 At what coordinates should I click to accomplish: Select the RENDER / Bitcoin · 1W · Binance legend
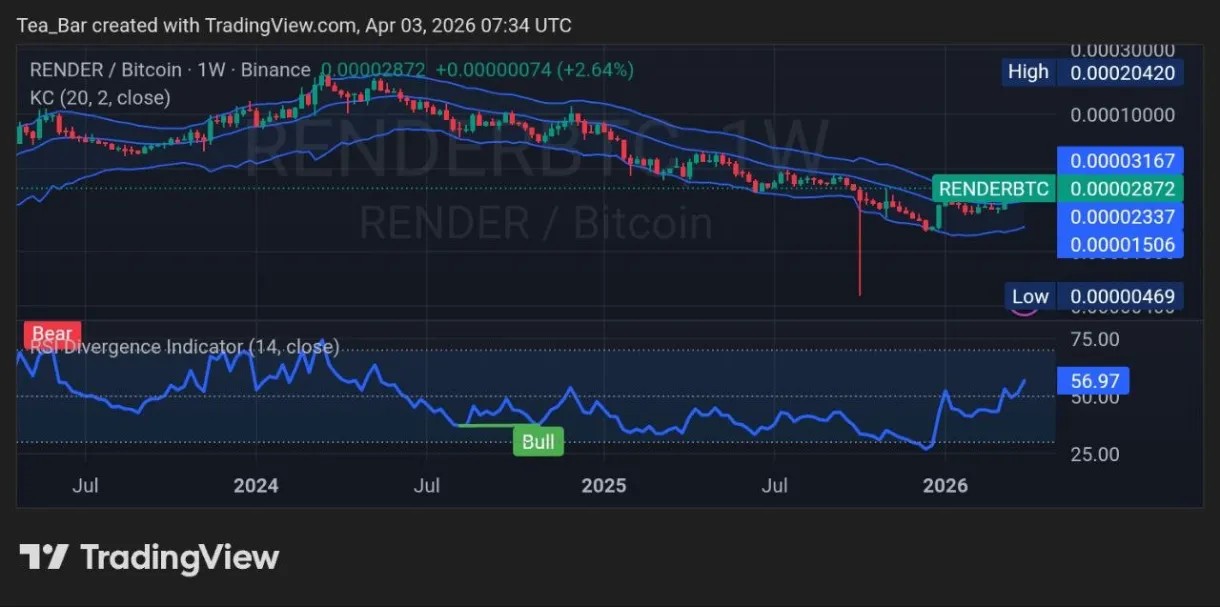[x=170, y=70]
